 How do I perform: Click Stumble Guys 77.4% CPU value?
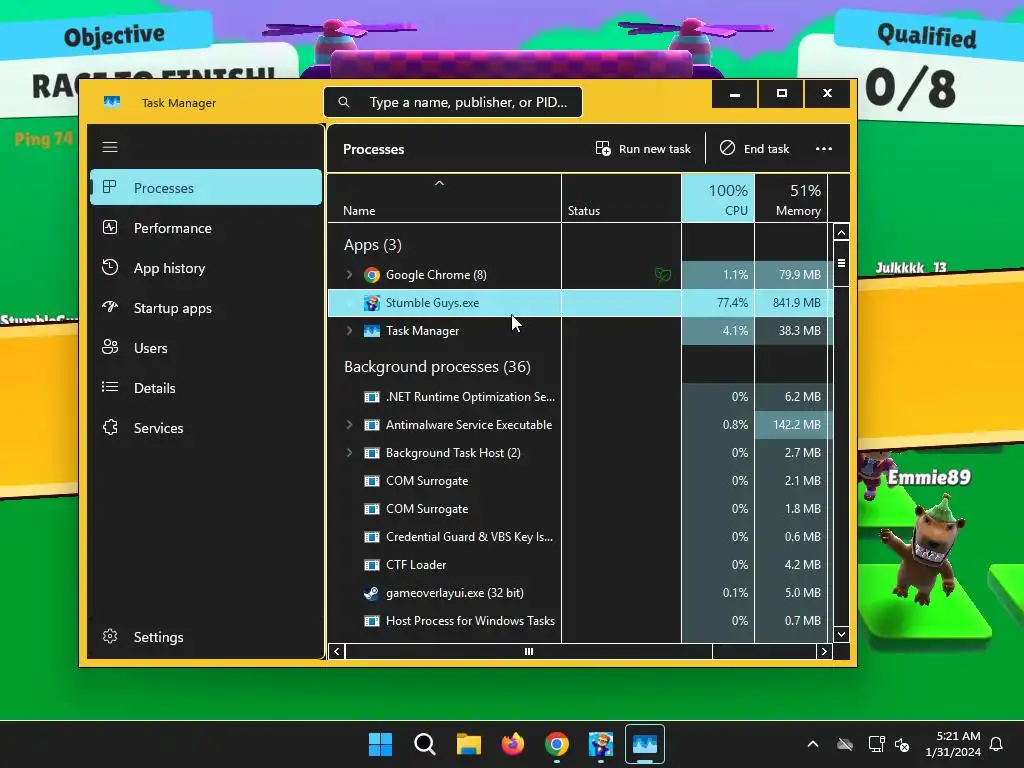click(732, 302)
